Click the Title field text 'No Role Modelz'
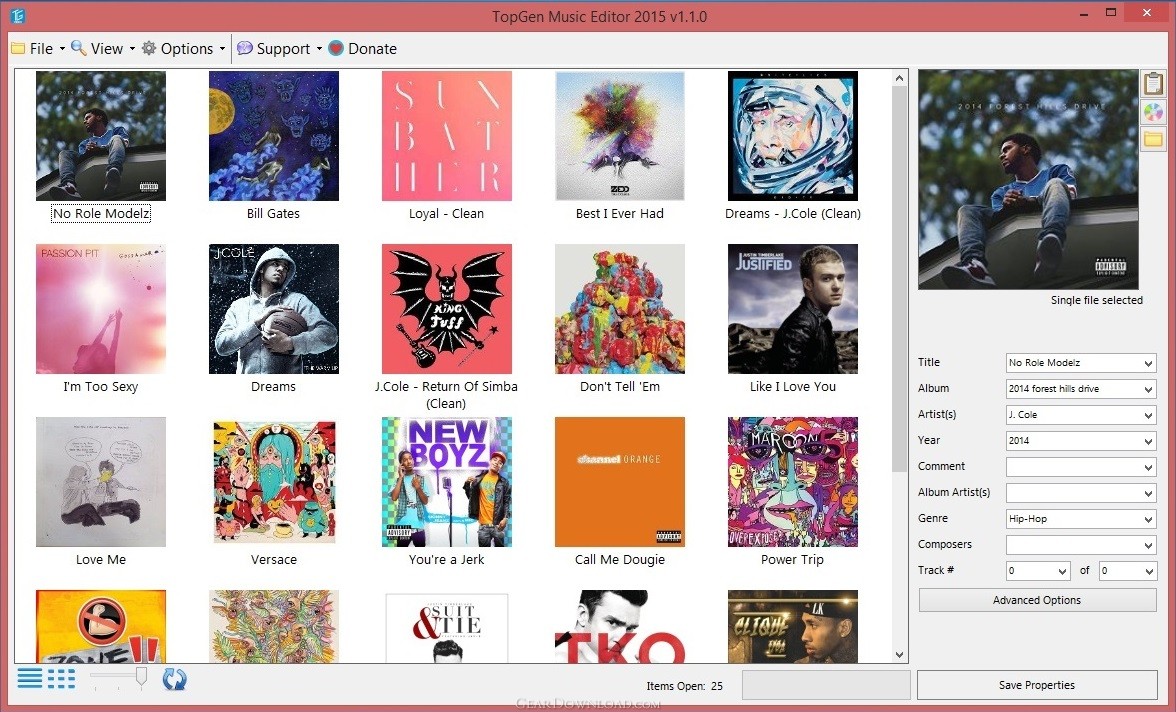 pyautogui.click(x=1044, y=363)
